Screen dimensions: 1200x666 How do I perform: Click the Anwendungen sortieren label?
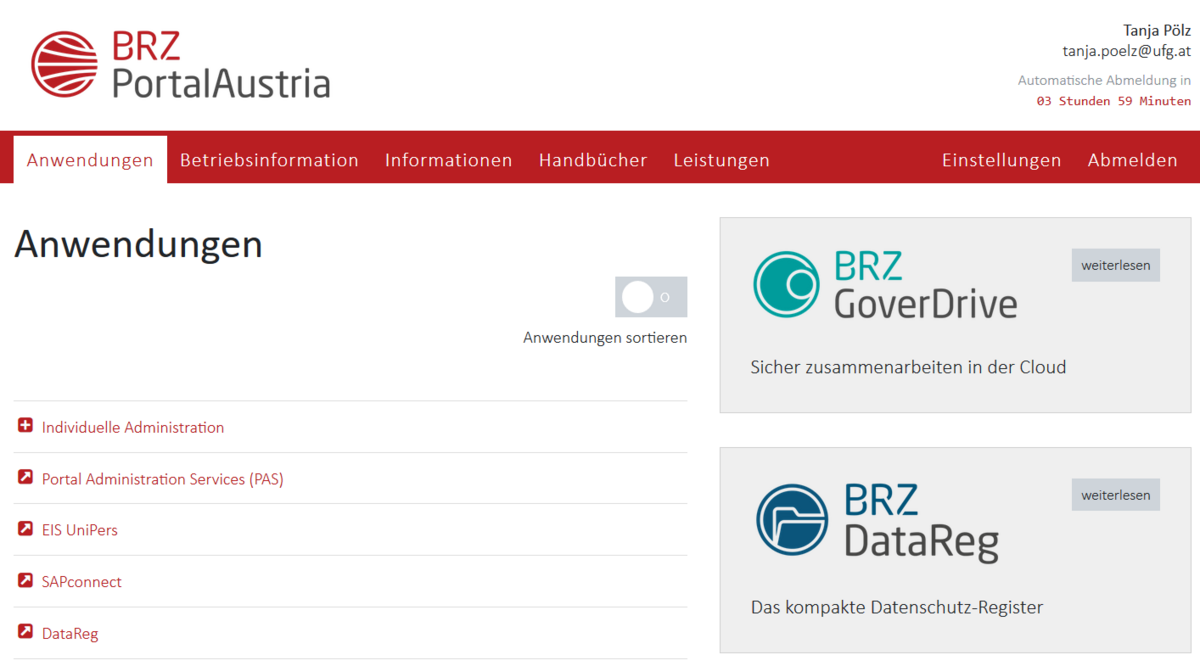click(x=605, y=338)
